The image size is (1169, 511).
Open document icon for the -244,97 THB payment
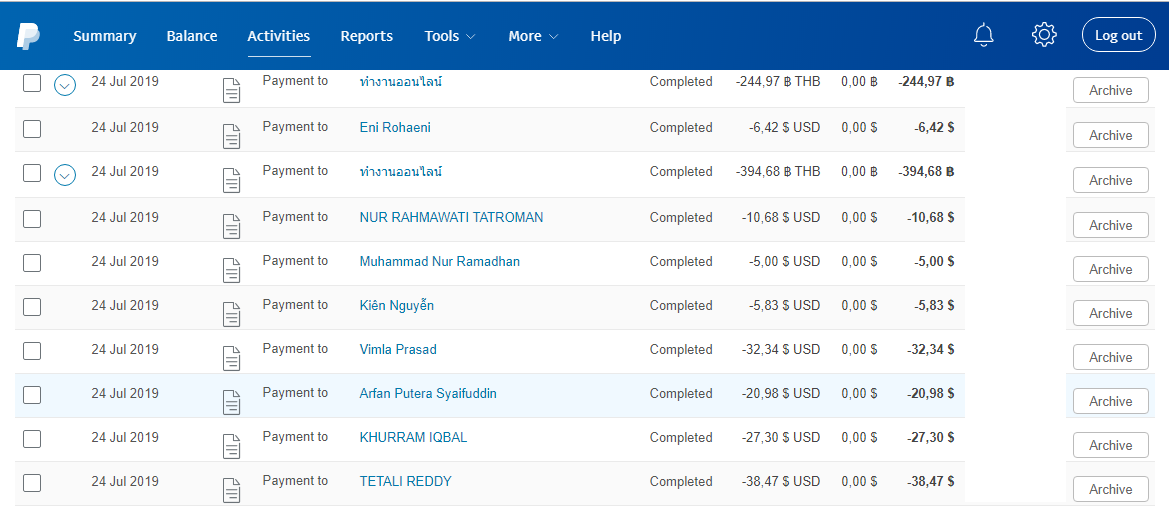click(233, 90)
